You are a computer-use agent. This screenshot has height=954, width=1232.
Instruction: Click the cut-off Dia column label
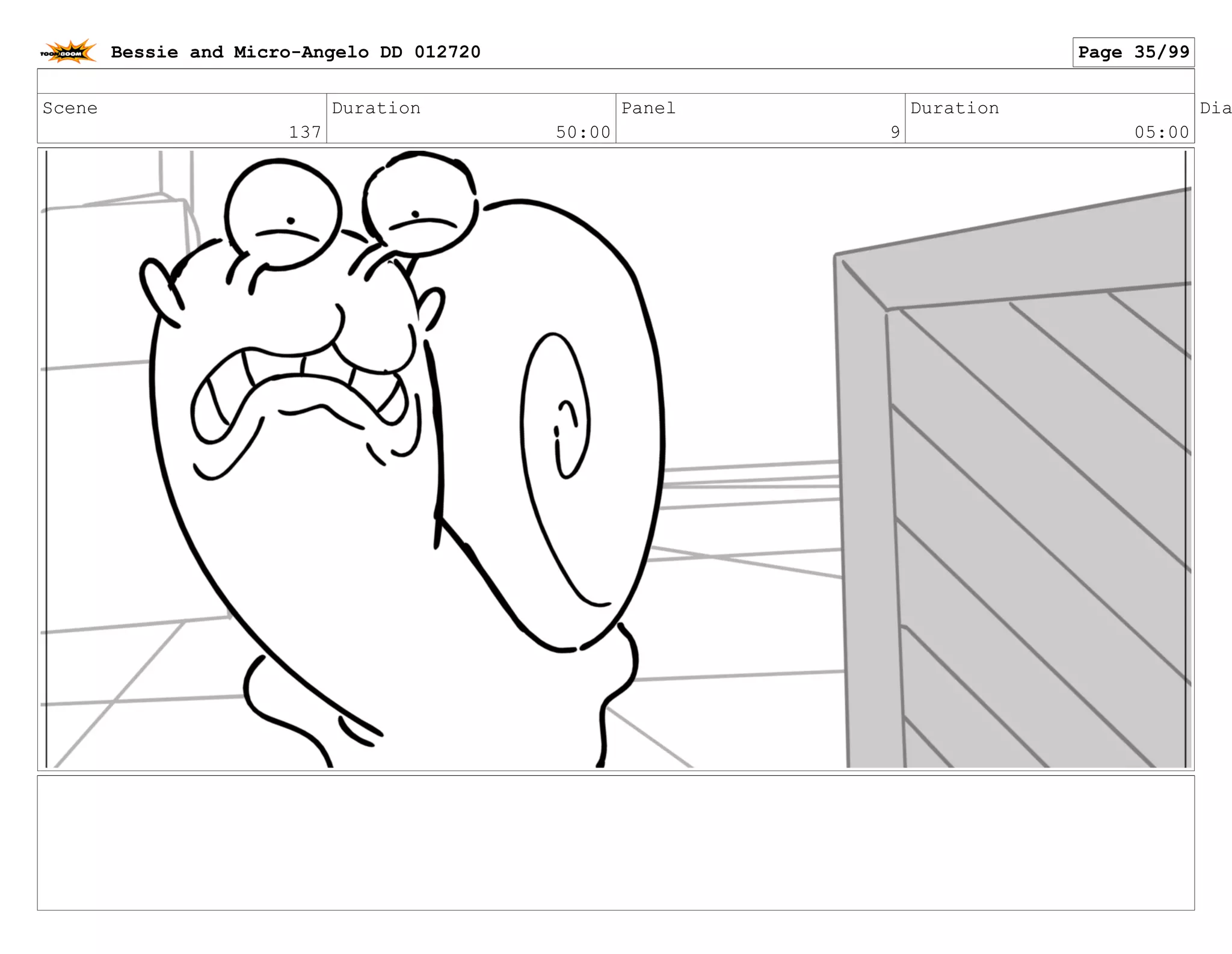pyautogui.click(x=1215, y=108)
